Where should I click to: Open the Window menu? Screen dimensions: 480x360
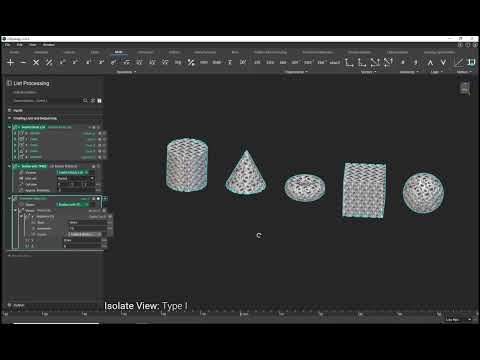49,45
